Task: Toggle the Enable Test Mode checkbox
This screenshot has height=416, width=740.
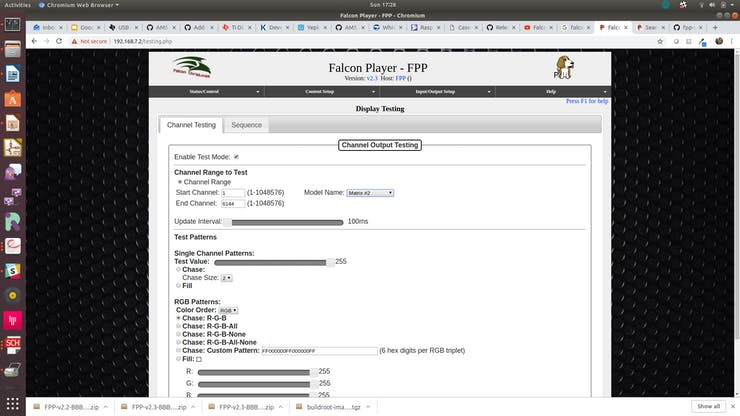Action: click(236, 157)
